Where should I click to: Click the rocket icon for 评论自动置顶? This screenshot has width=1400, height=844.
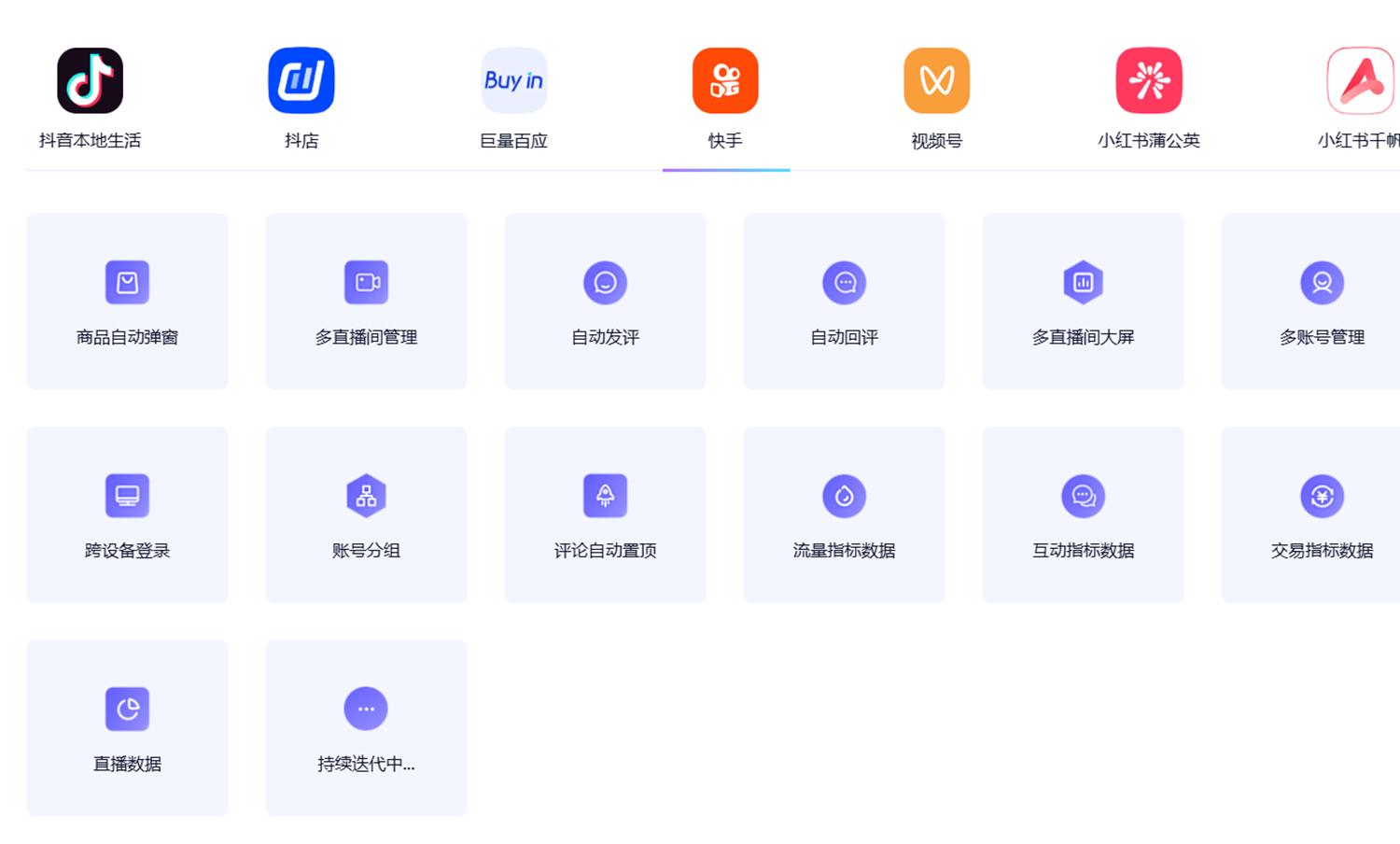point(605,496)
